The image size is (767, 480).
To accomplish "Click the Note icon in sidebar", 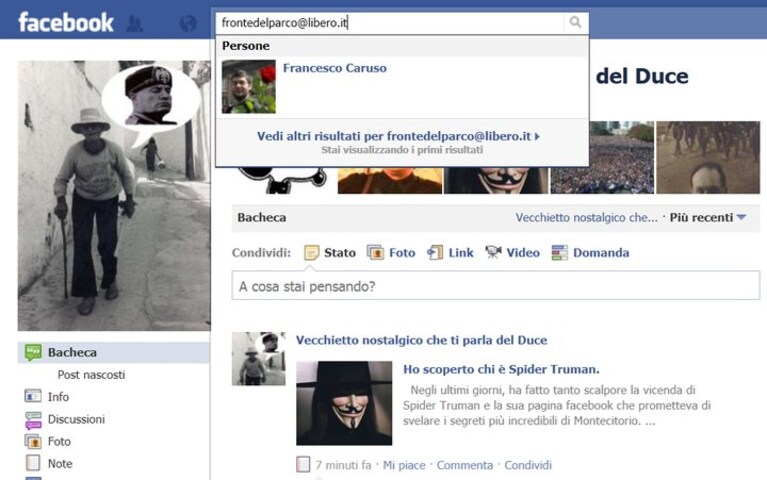I will (x=33, y=463).
